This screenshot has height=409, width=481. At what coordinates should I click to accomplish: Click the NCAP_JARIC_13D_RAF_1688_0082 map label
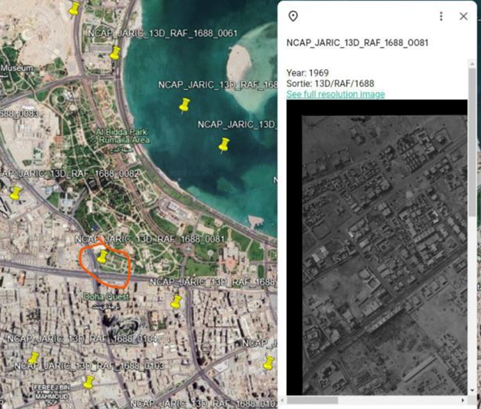click(x=69, y=174)
